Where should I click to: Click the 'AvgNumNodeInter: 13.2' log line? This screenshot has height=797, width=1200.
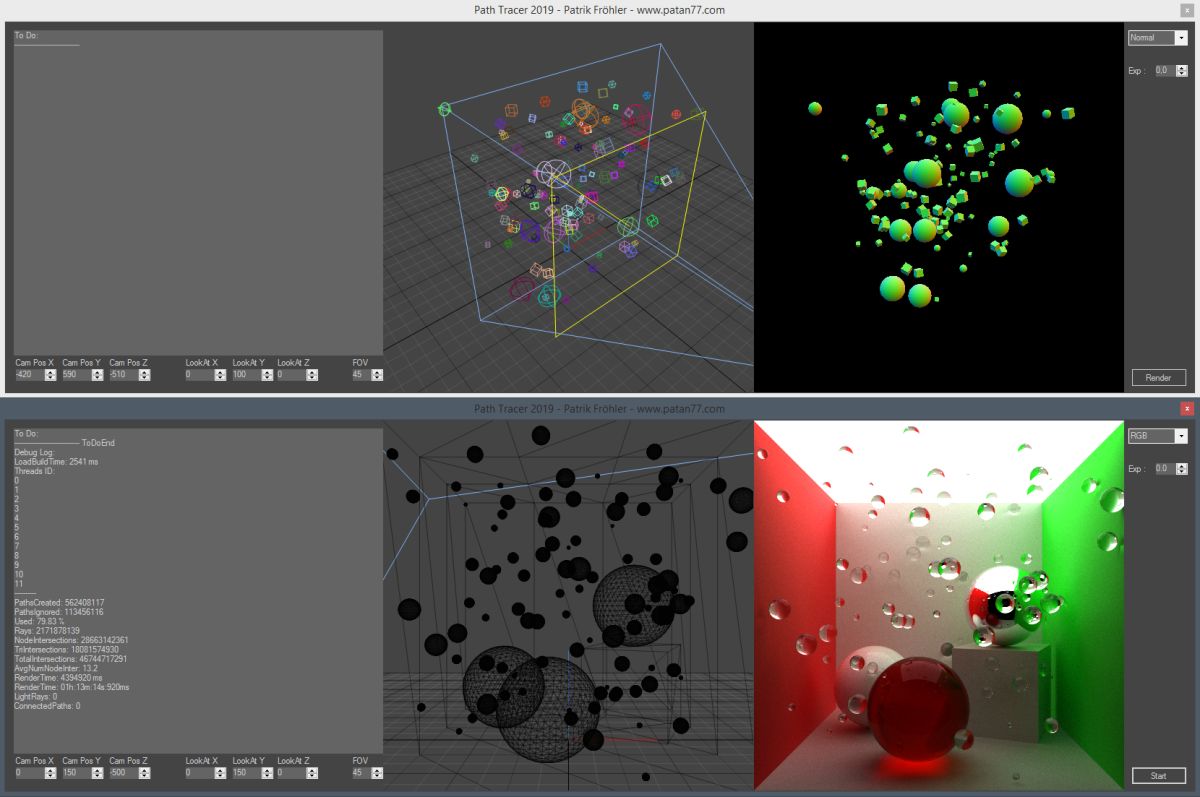coord(55,668)
